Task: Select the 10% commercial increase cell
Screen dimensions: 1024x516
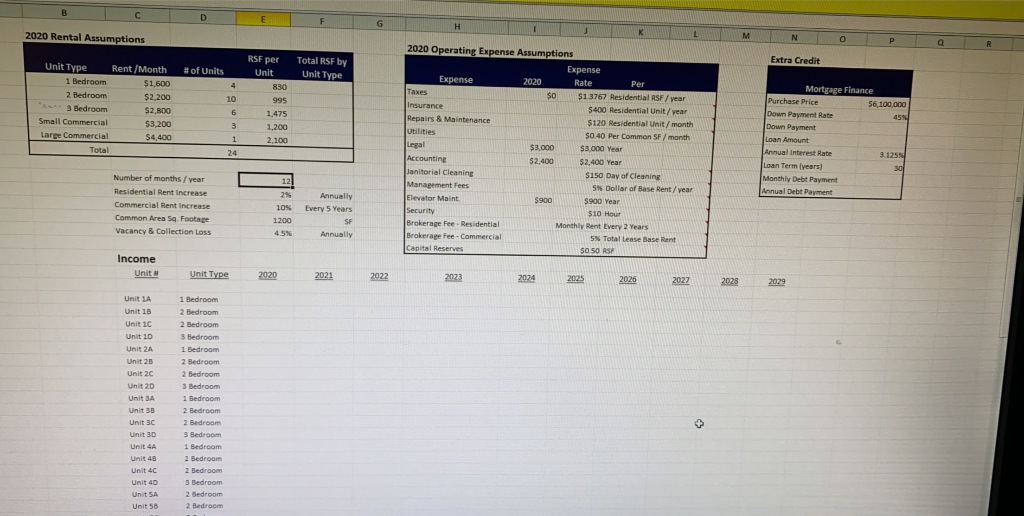Action: point(283,207)
